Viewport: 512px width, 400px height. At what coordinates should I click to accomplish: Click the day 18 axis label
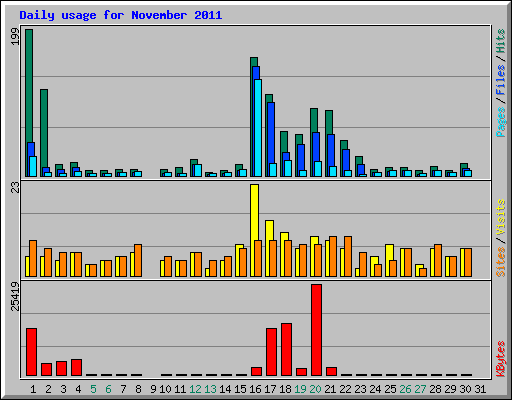point(285,389)
